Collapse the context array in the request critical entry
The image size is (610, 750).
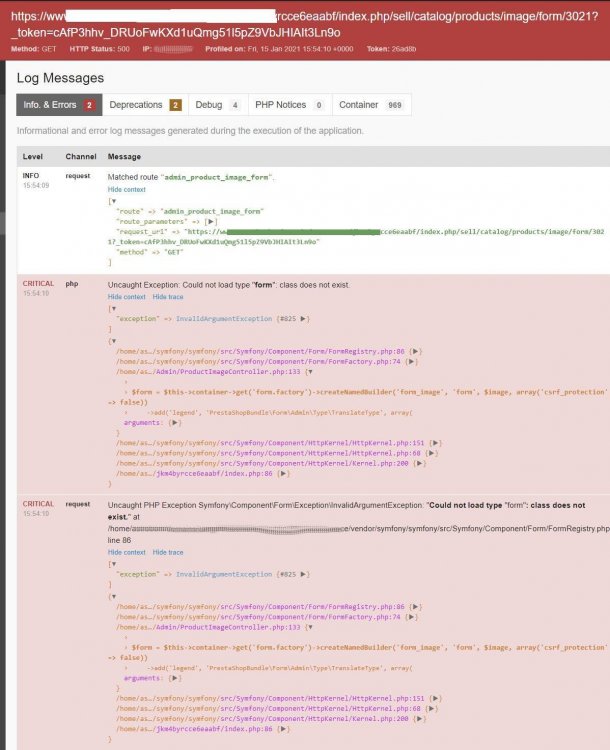click(113, 564)
